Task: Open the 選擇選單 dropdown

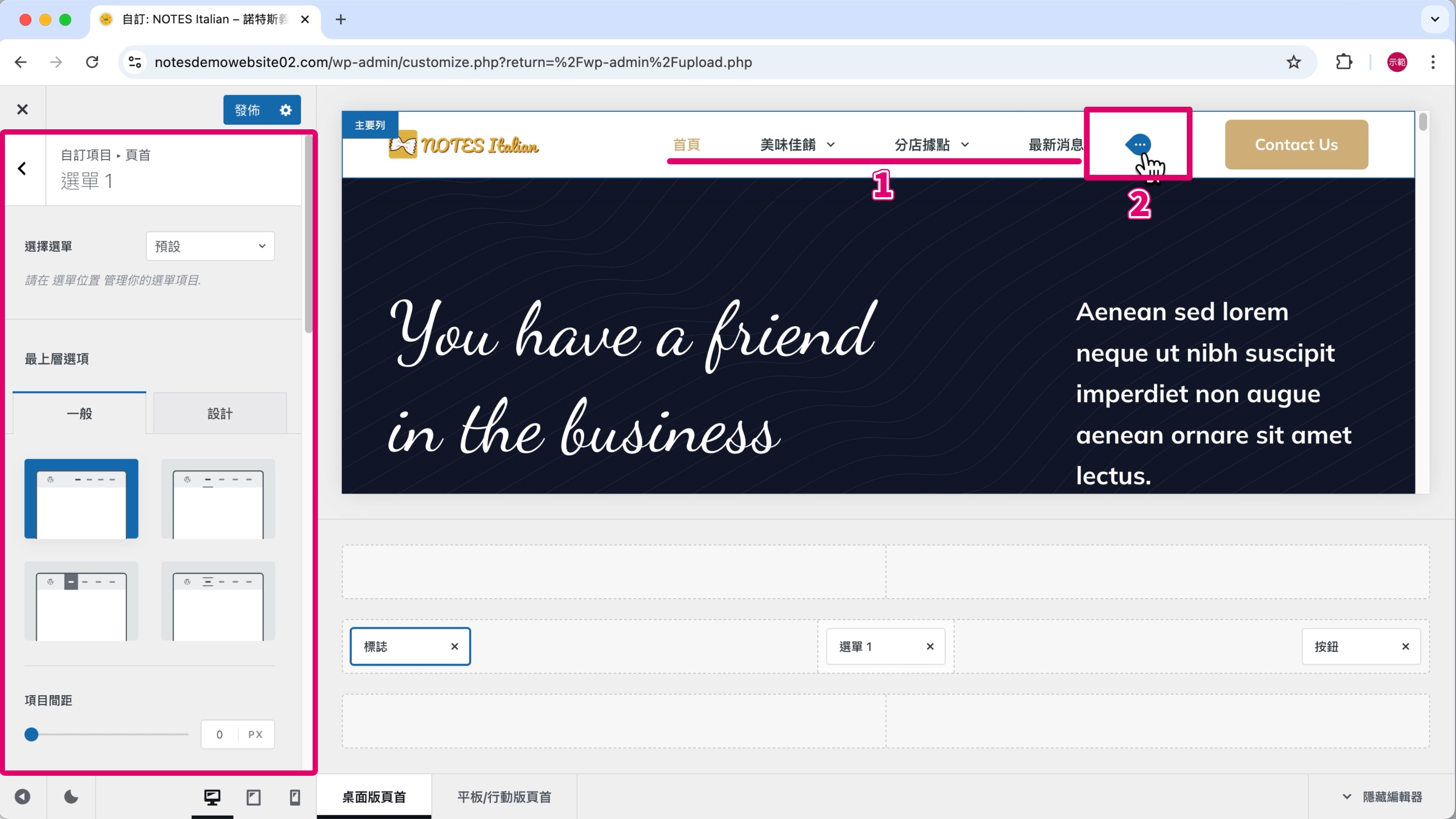Action: tap(210, 246)
